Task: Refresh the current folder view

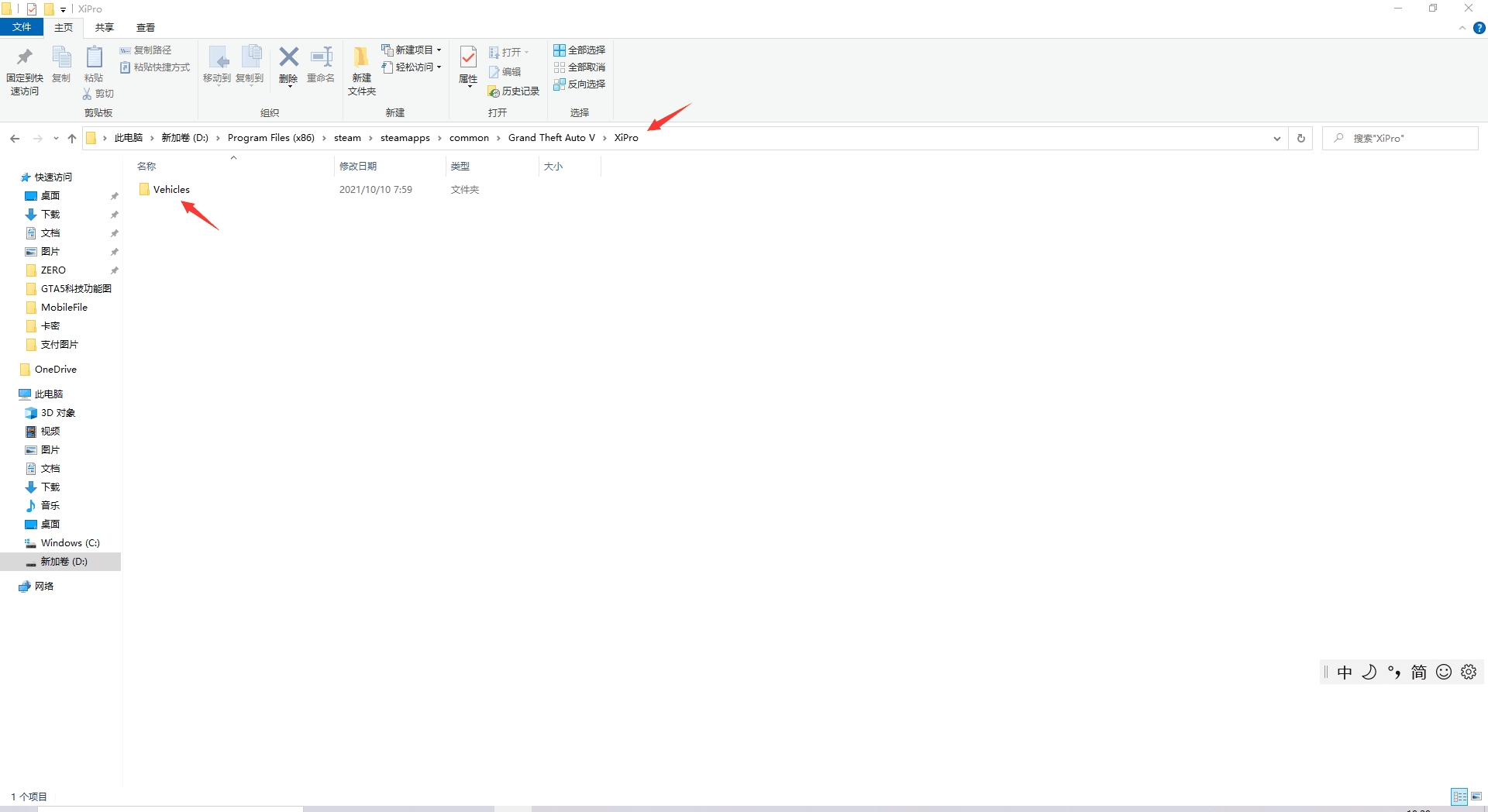Action: [x=1301, y=139]
